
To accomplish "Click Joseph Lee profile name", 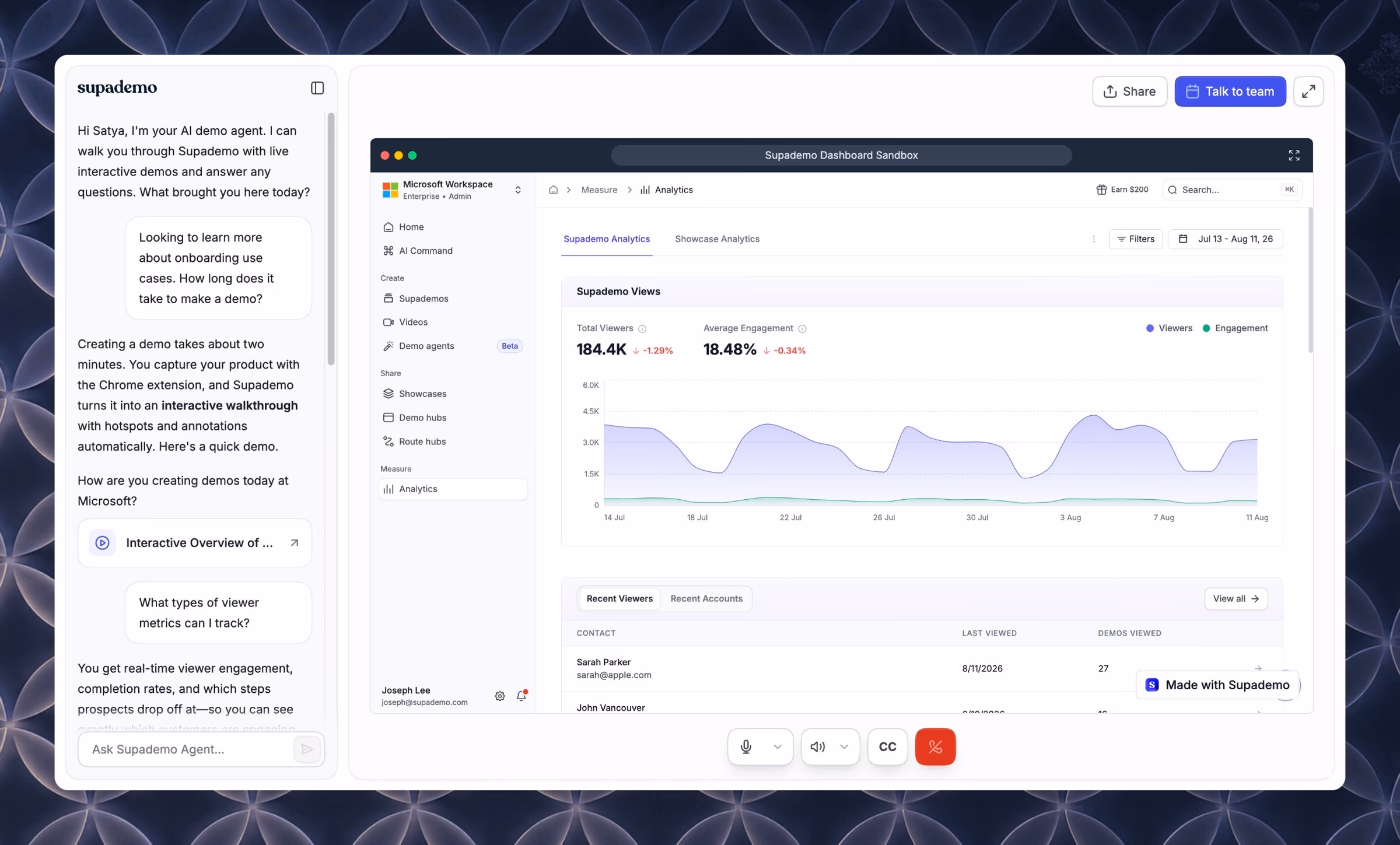I will tap(405, 690).
